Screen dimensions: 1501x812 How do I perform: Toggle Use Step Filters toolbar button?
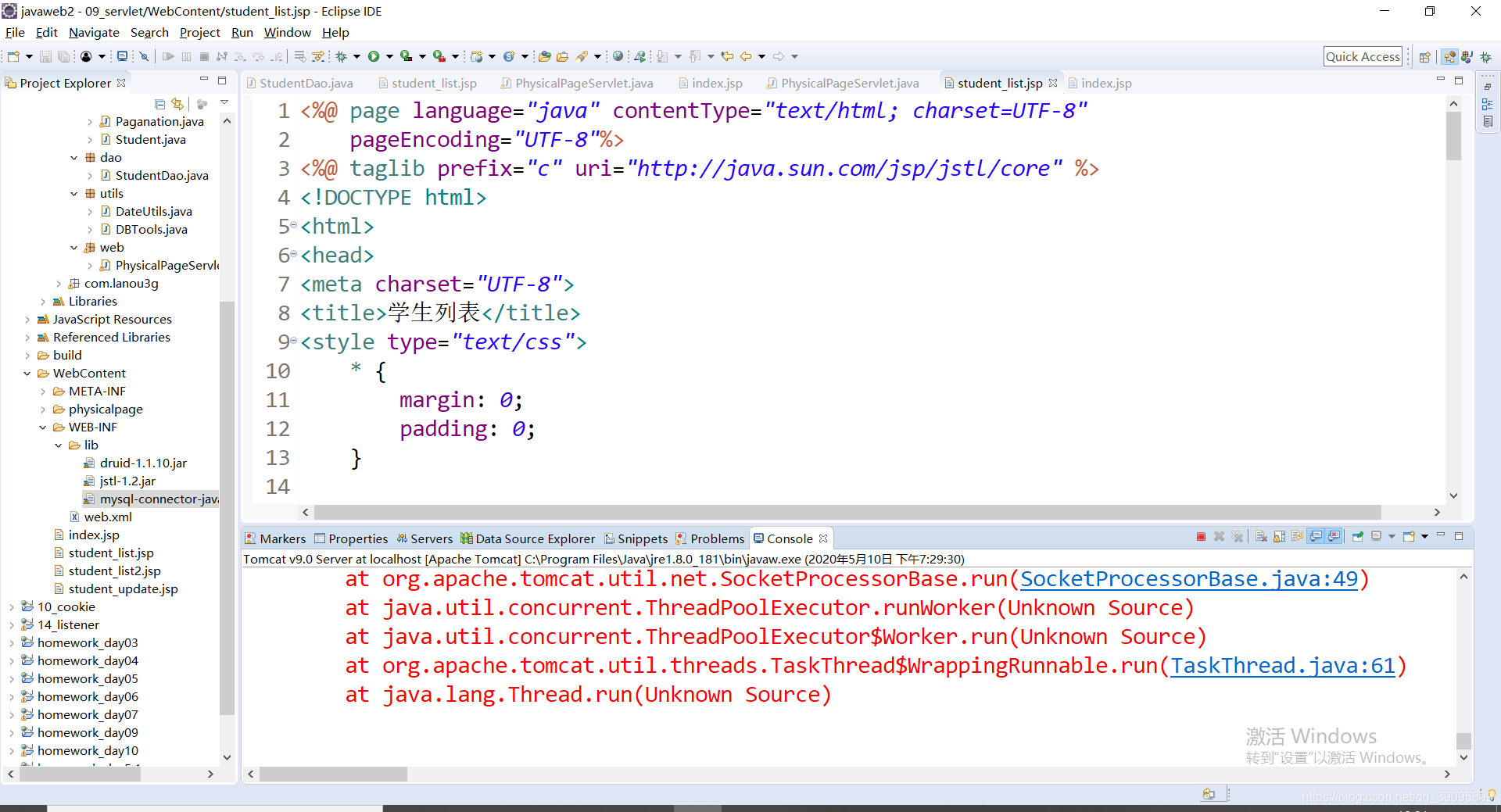tap(318, 56)
